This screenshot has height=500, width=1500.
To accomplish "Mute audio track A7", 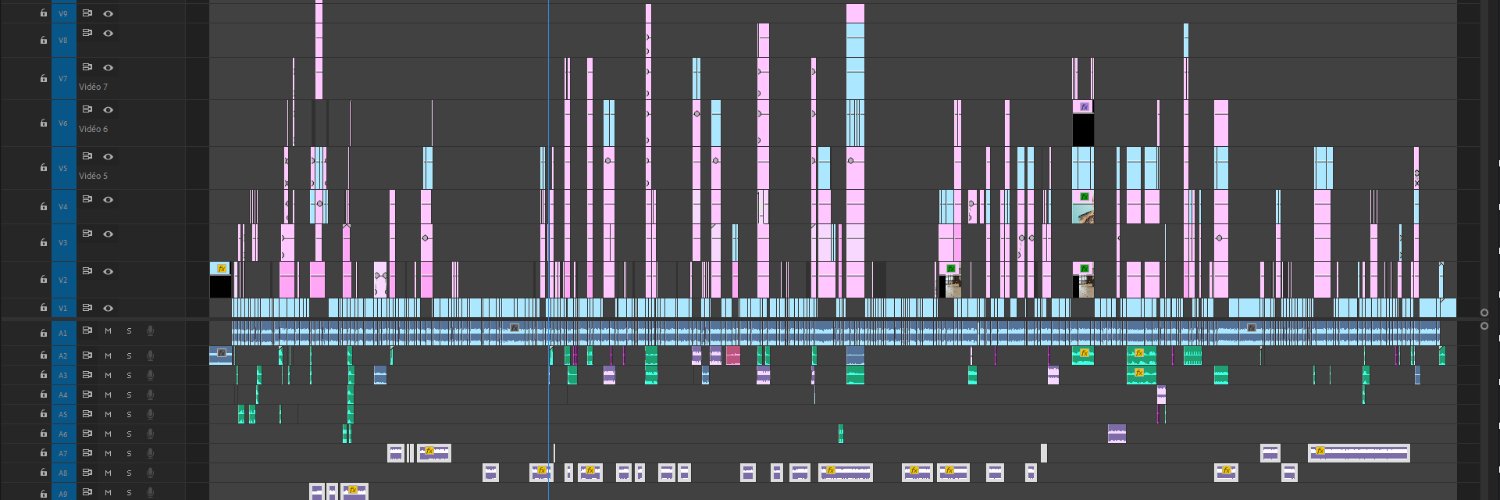I will coord(107,454).
